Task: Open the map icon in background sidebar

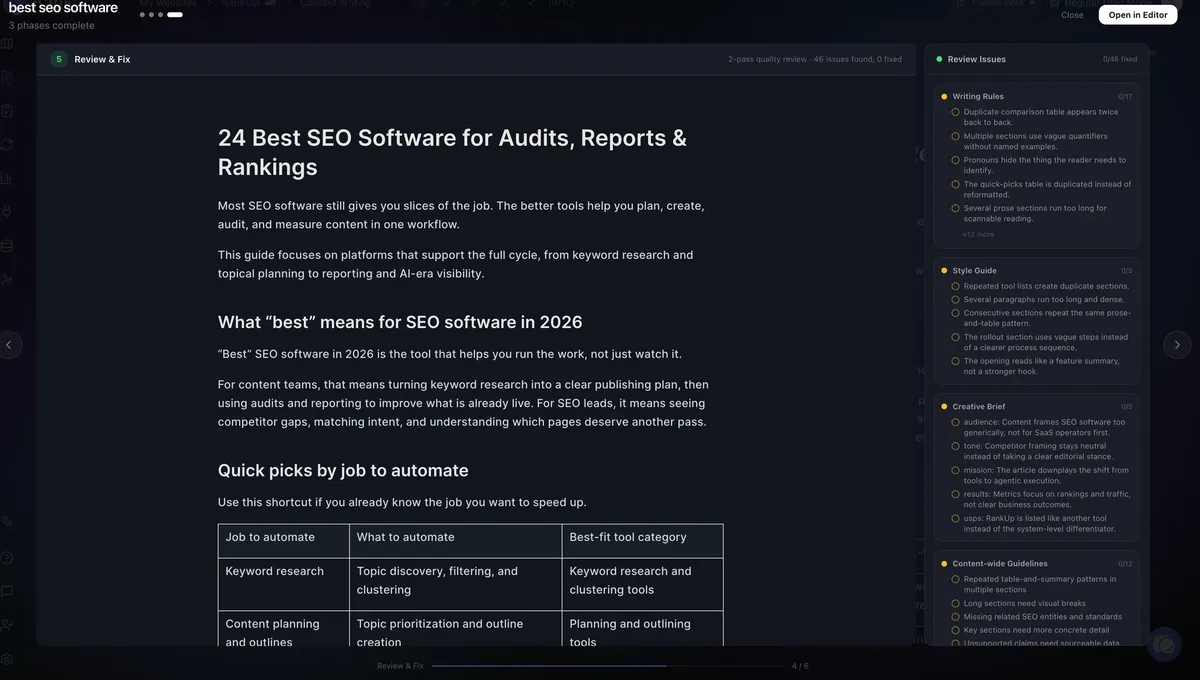Action: tap(7, 44)
